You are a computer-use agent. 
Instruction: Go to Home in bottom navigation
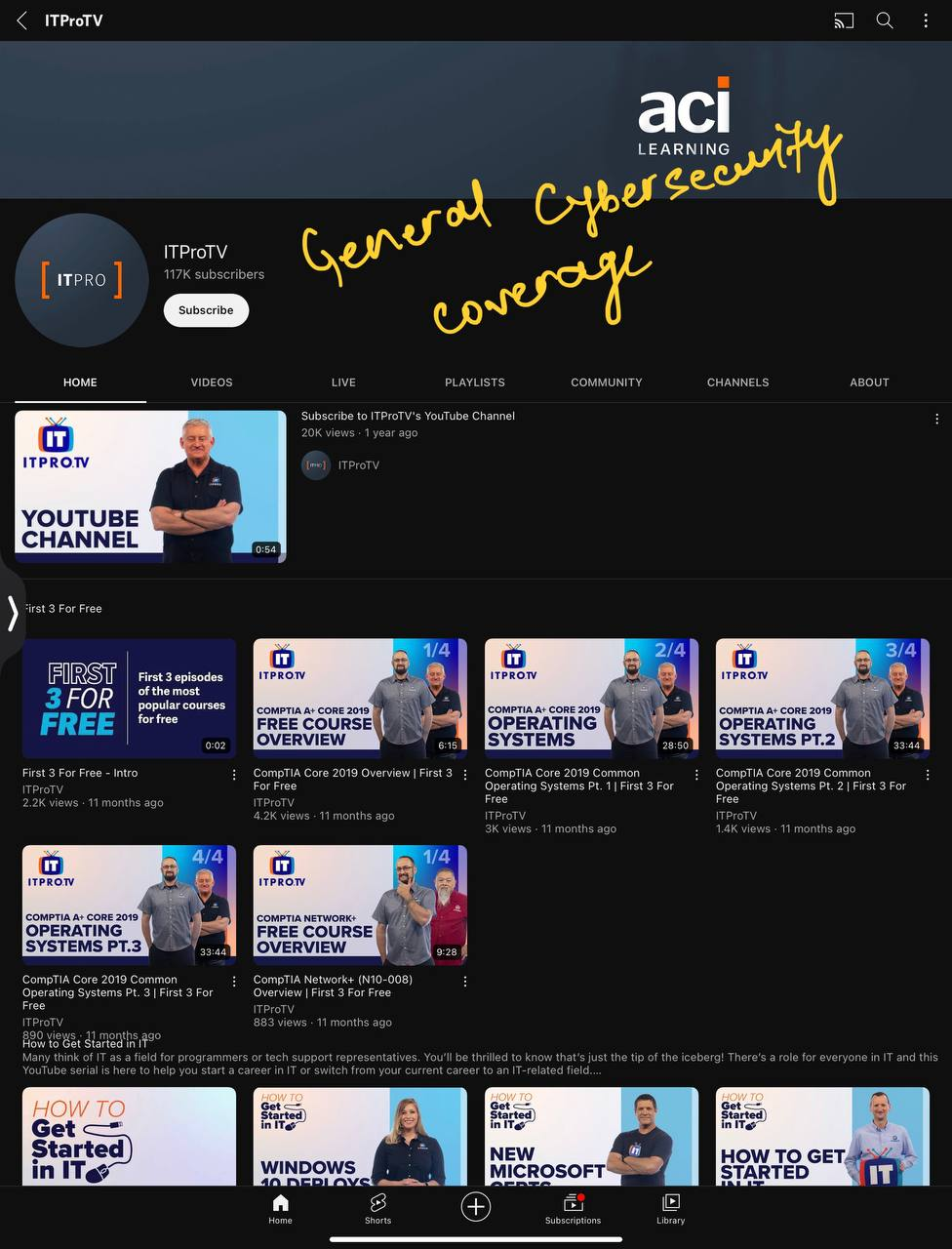coord(280,1208)
